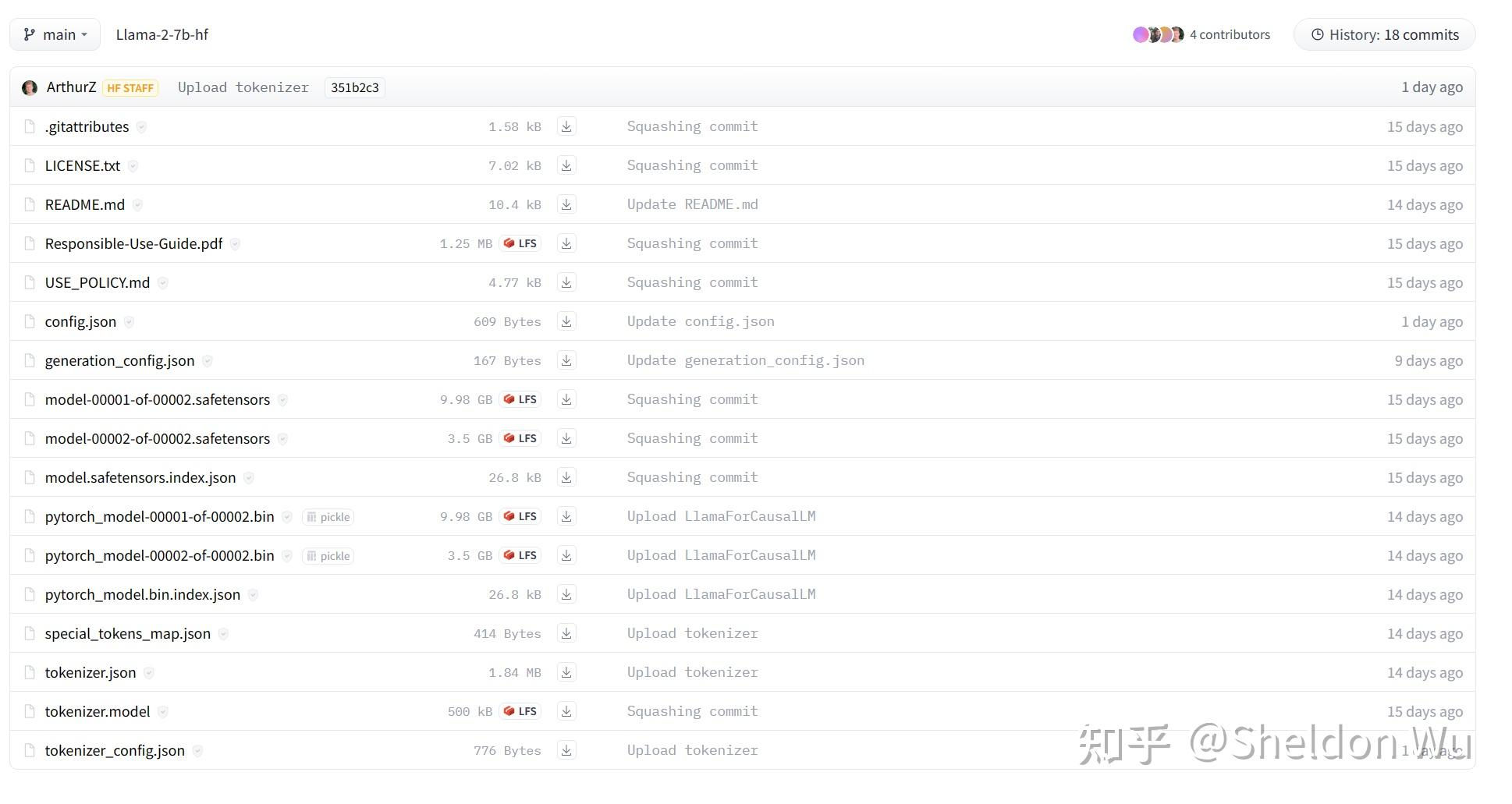View the 4 contributors list
Image resolution: width=1512 pixels, height=804 pixels.
[x=1230, y=34]
